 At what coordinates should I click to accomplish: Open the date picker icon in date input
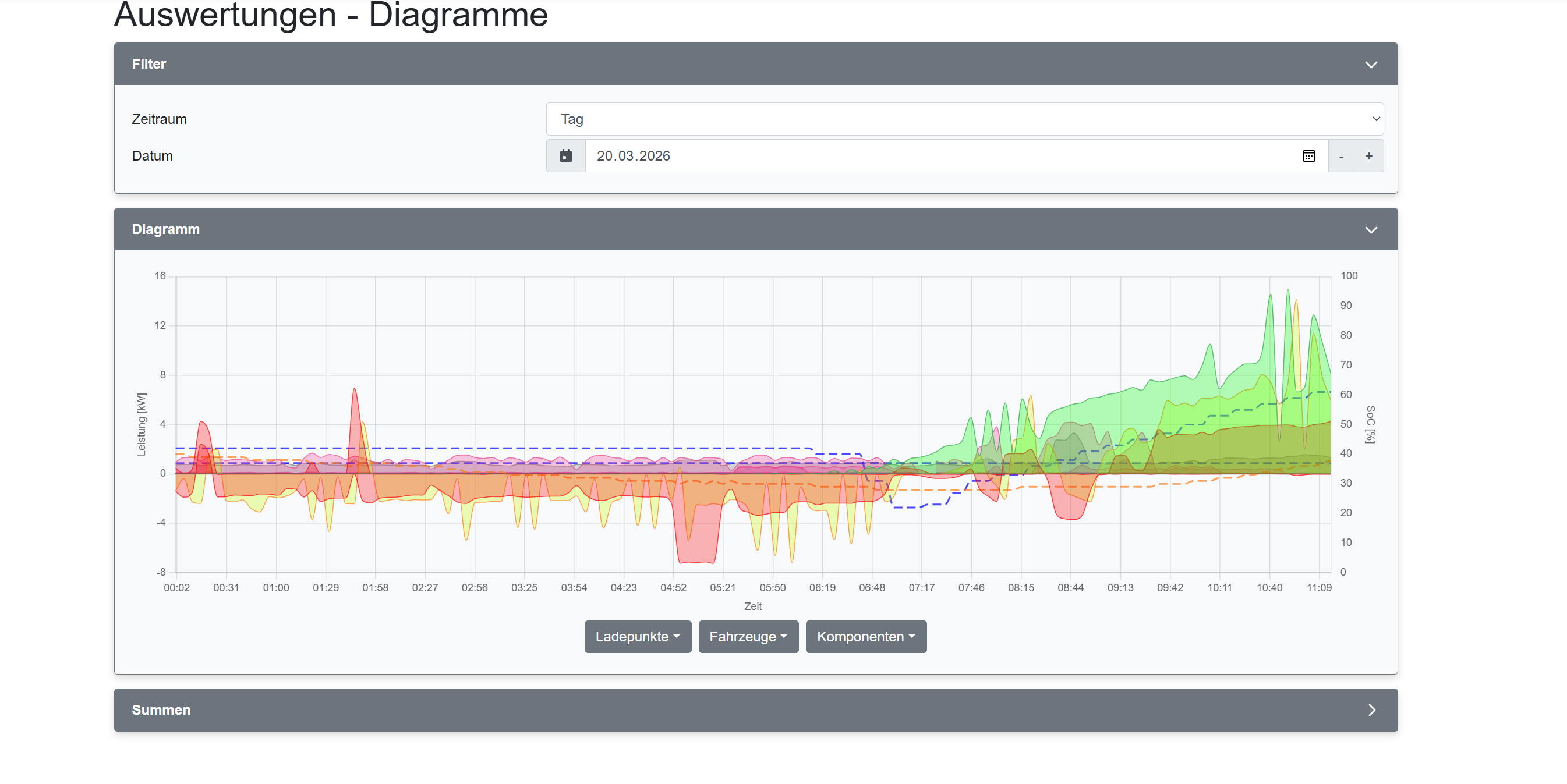1308,156
